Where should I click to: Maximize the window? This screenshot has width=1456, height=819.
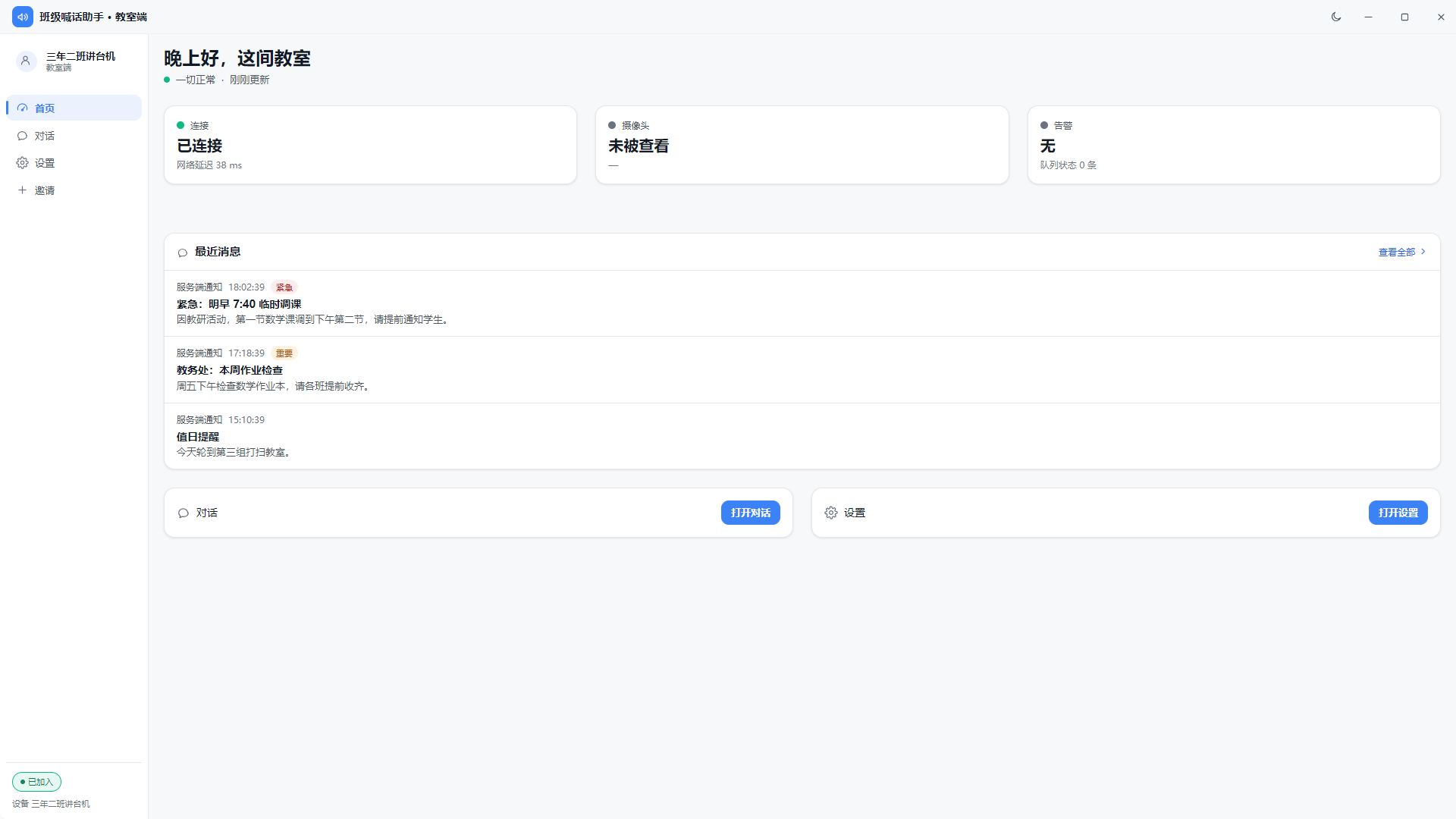(1404, 17)
